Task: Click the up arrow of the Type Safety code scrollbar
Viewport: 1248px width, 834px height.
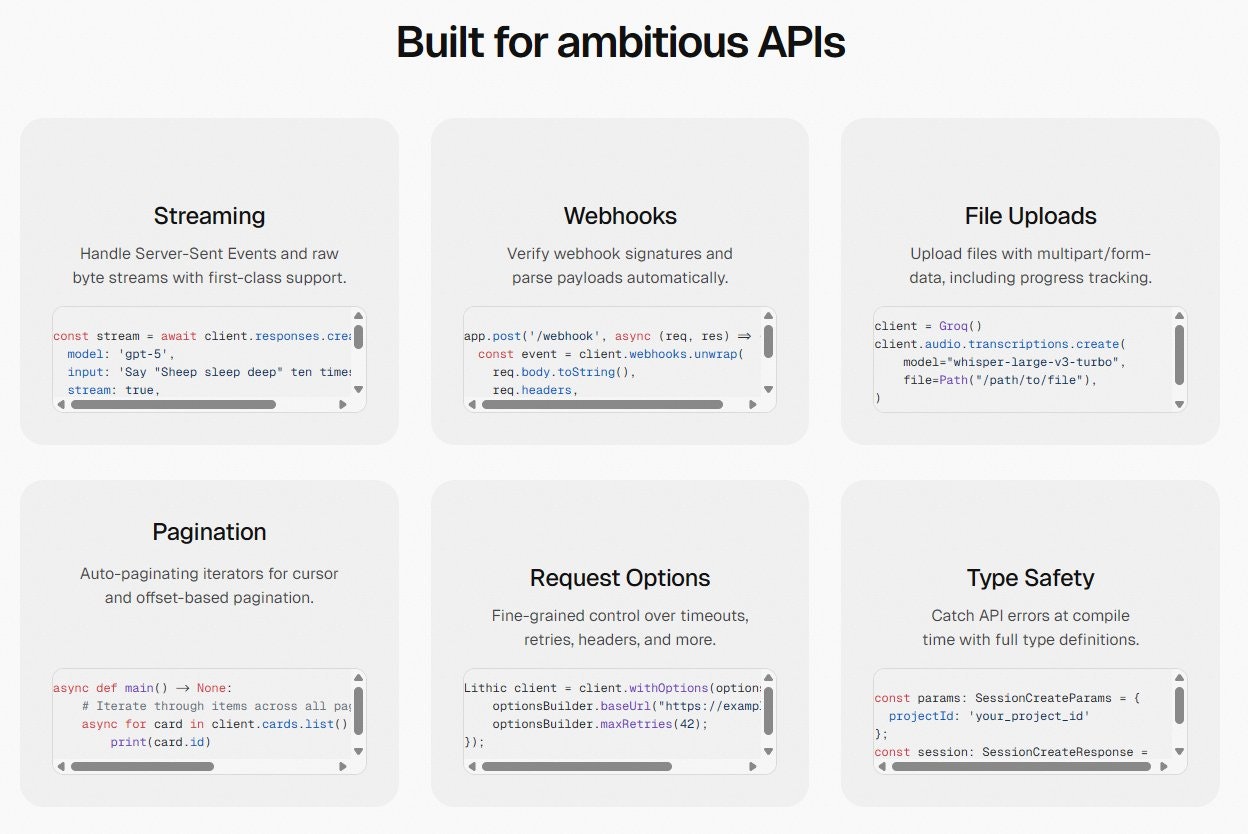Action: 1179,678
